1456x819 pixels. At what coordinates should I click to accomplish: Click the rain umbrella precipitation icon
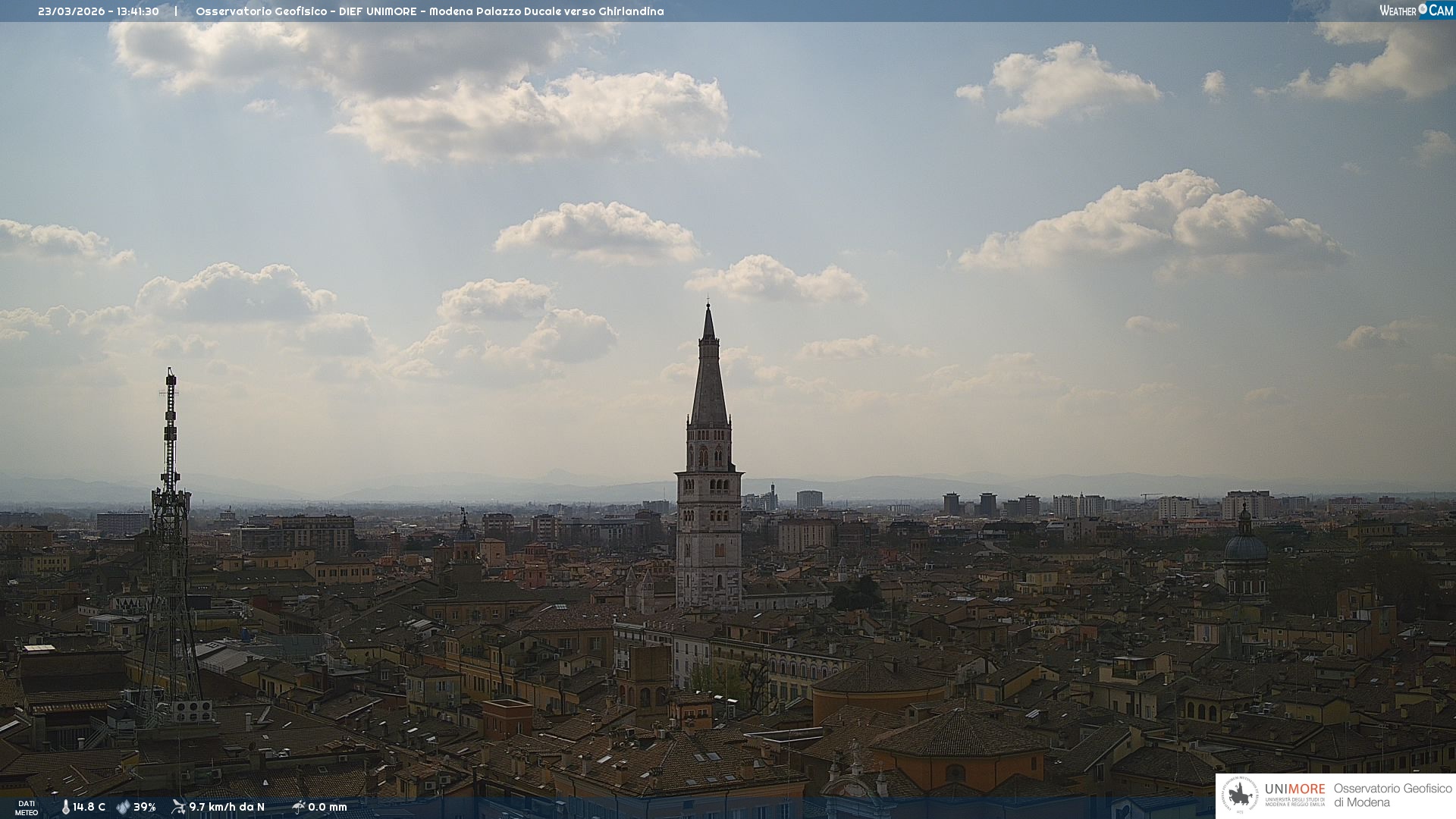point(298,807)
